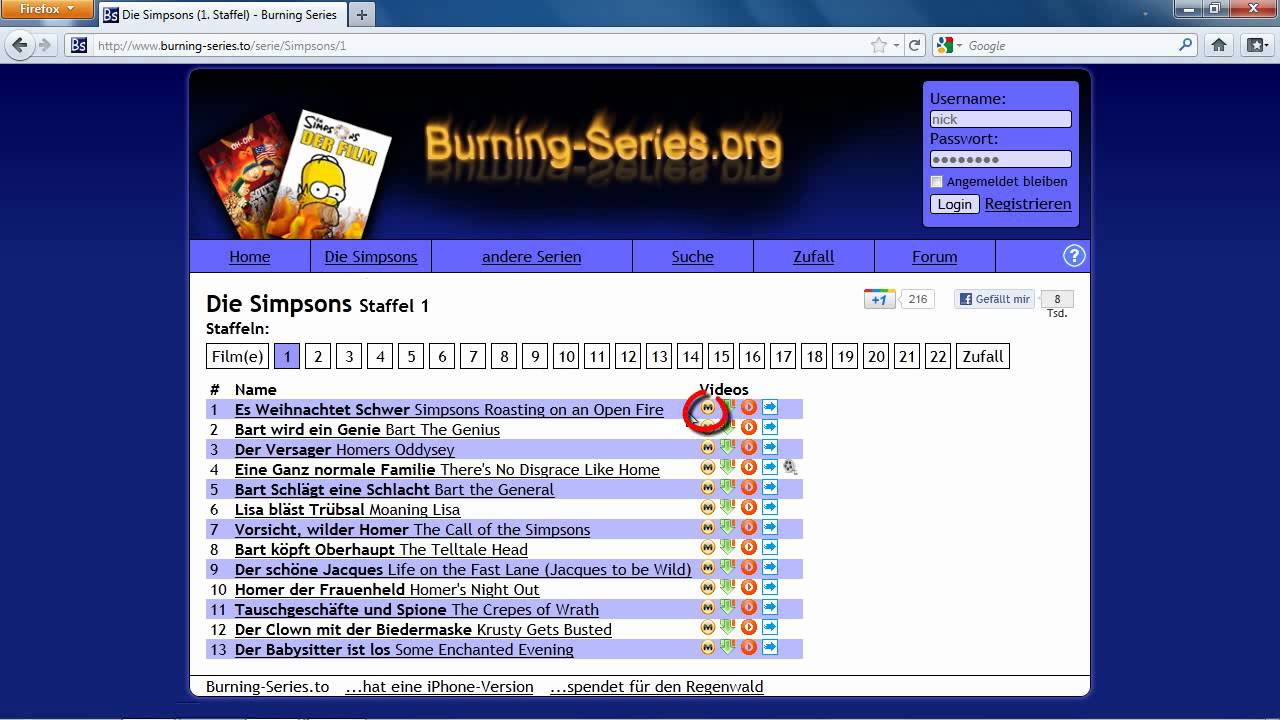Viewport: 1280px width, 720px height.
Task: Select the Die Simpsons browser tab
Action: (x=222, y=15)
